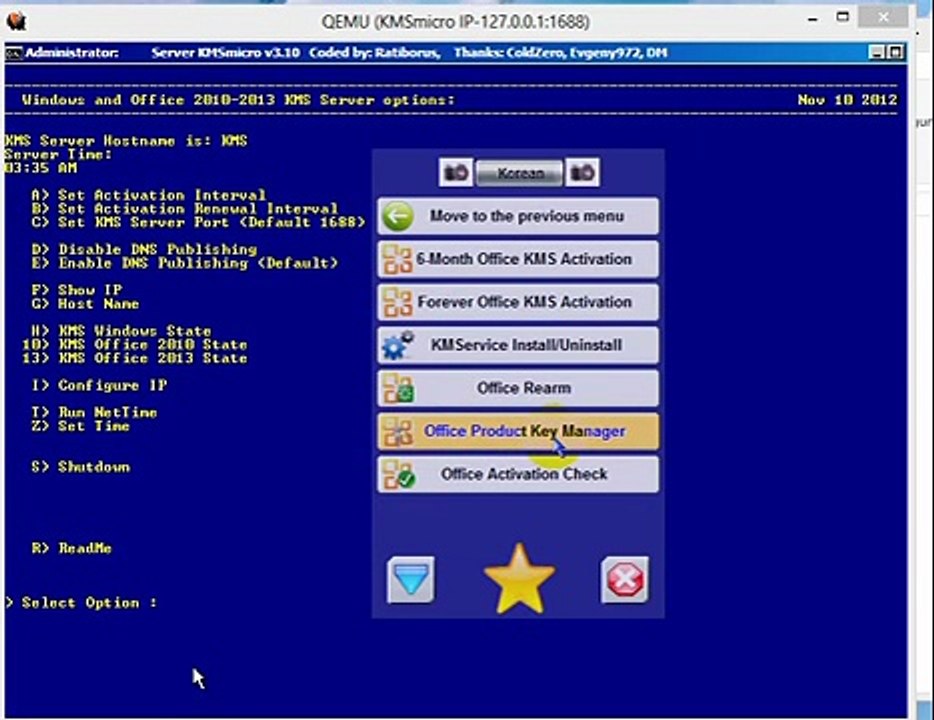The width and height of the screenshot is (934, 720).
Task: Click the '03:35 AM' server time
Action: tap(41, 168)
